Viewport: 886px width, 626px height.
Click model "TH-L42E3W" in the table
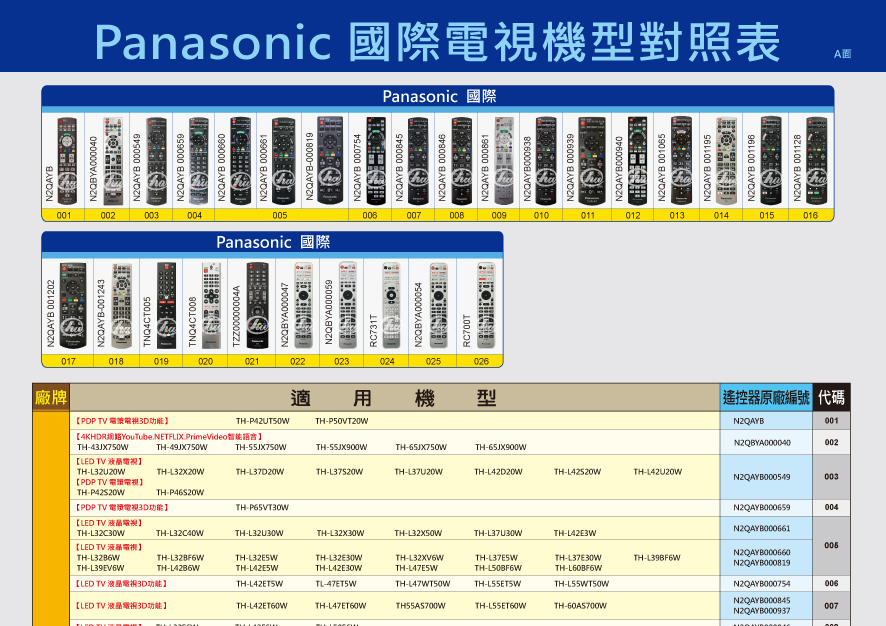(x=575, y=533)
